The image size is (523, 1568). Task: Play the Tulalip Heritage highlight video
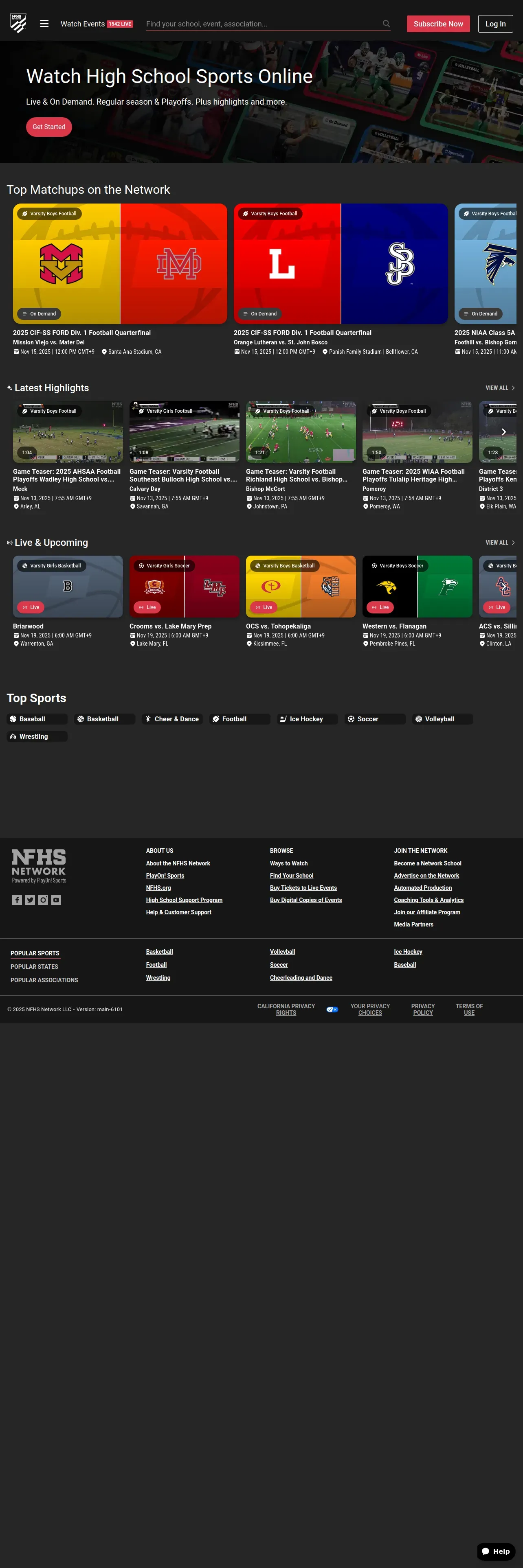click(x=417, y=431)
